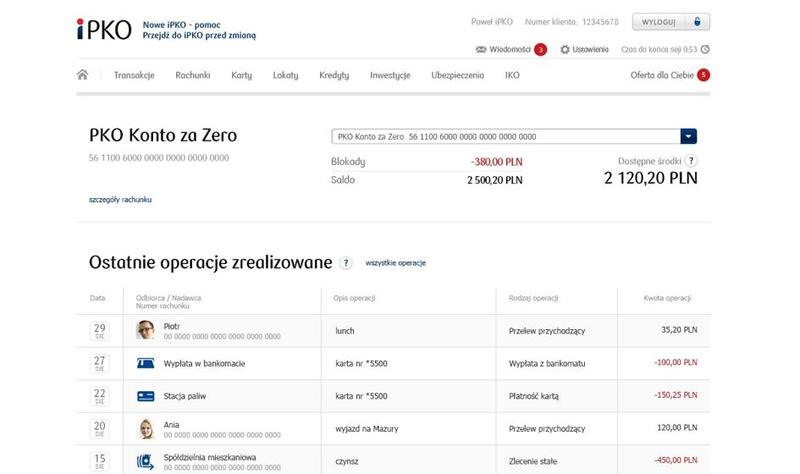Open the Lokaty menu
800x474 pixels.
point(285,75)
